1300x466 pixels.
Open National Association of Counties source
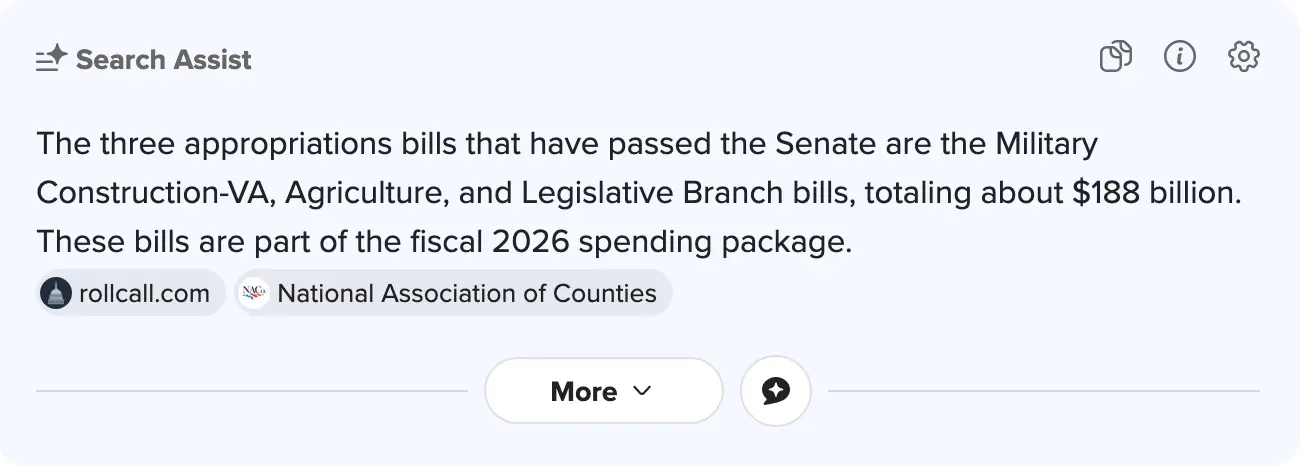[466, 293]
